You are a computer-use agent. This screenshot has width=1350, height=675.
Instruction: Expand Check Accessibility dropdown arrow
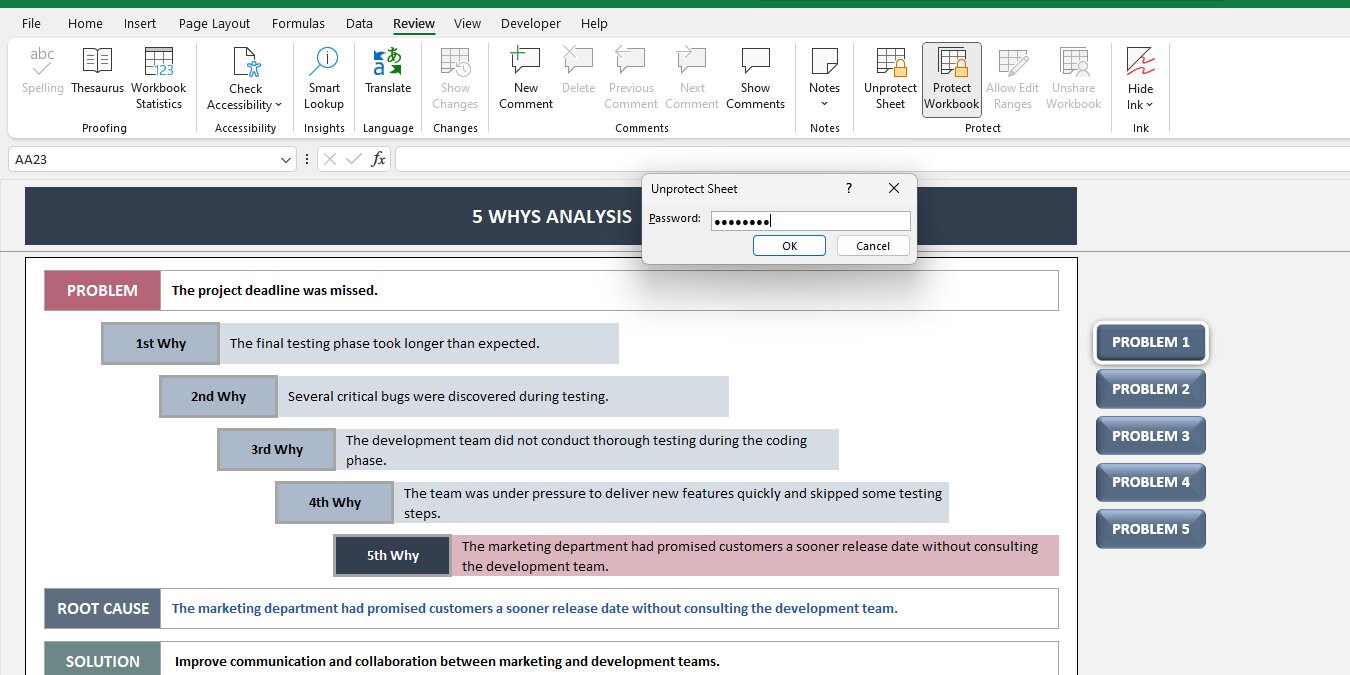[278, 105]
